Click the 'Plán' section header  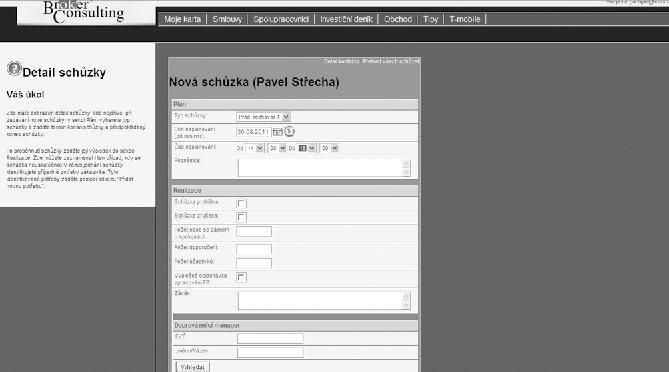click(x=295, y=105)
